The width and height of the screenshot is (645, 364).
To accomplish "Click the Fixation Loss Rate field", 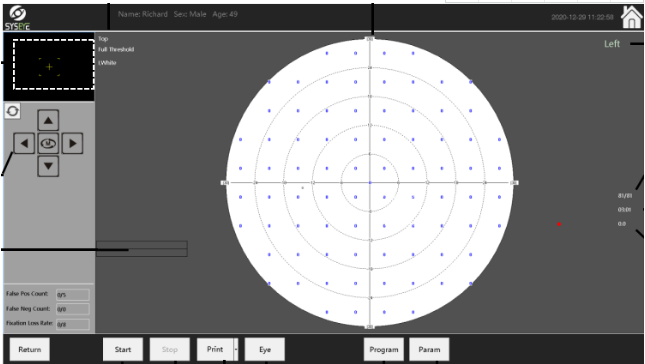I will [73, 324].
